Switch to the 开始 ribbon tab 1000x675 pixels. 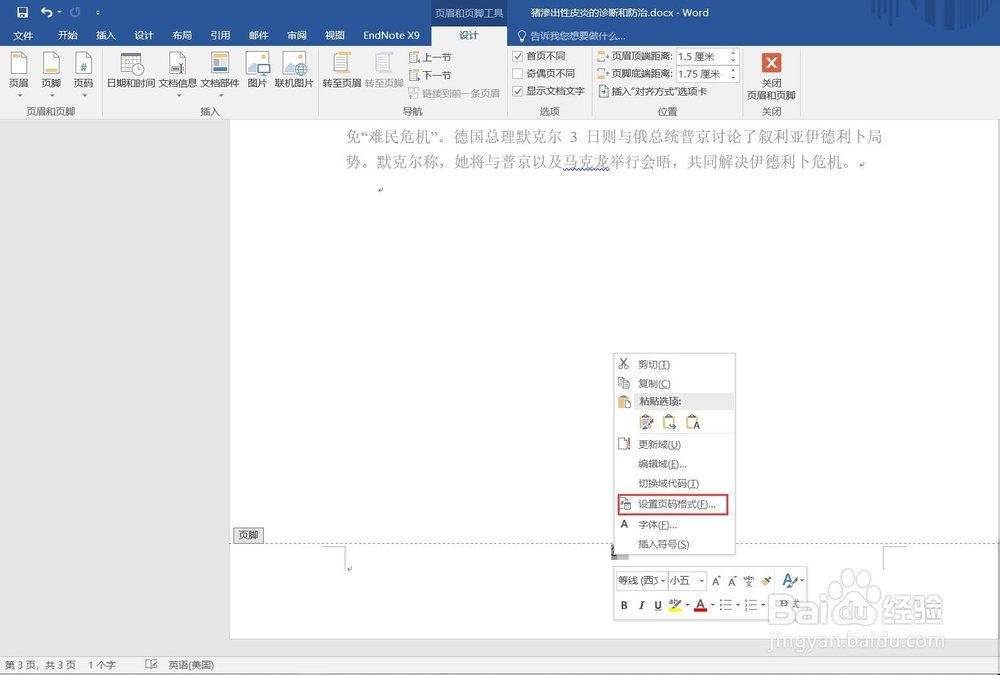point(68,36)
